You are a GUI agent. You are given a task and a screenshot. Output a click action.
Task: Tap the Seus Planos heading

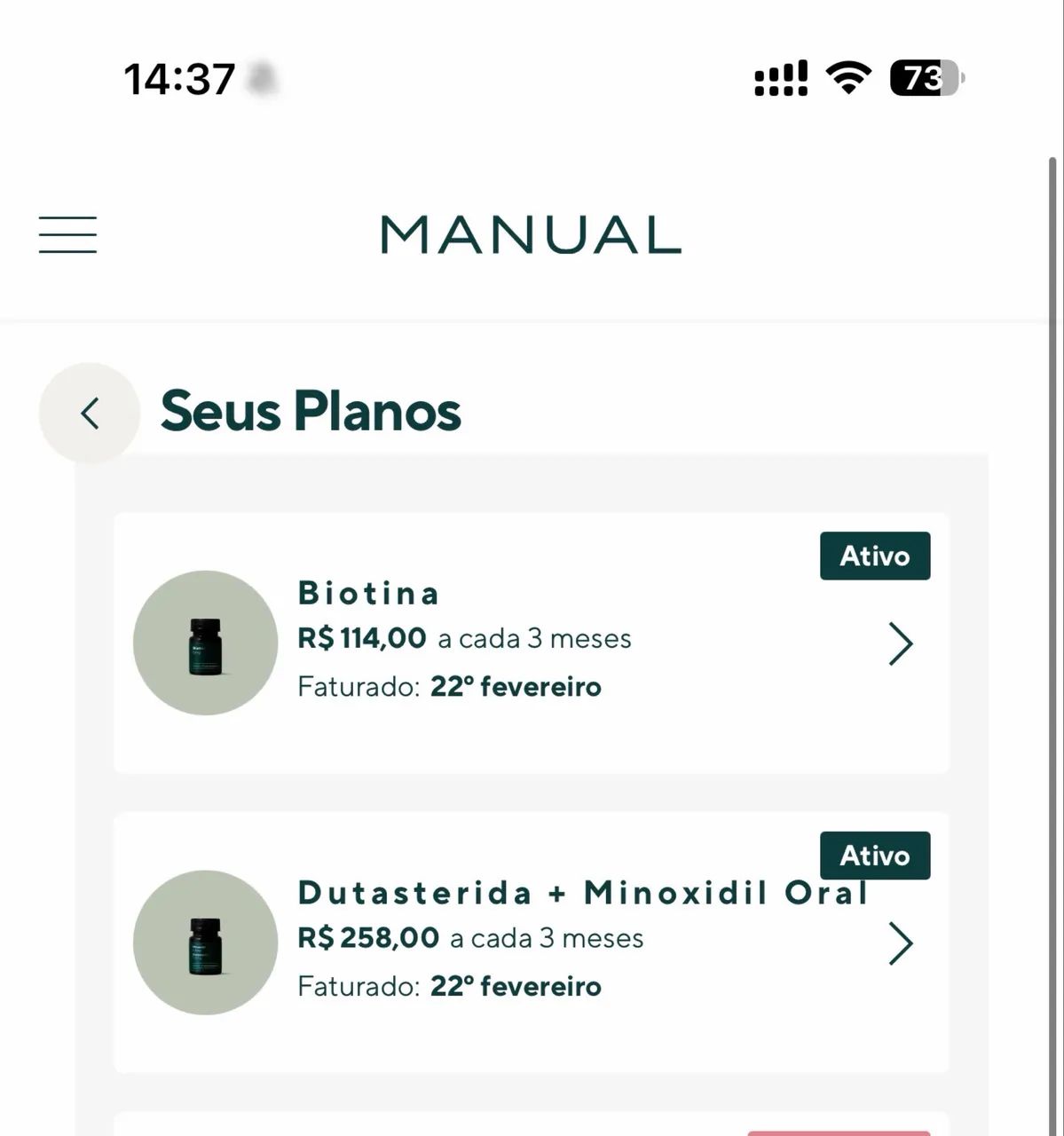coord(311,412)
